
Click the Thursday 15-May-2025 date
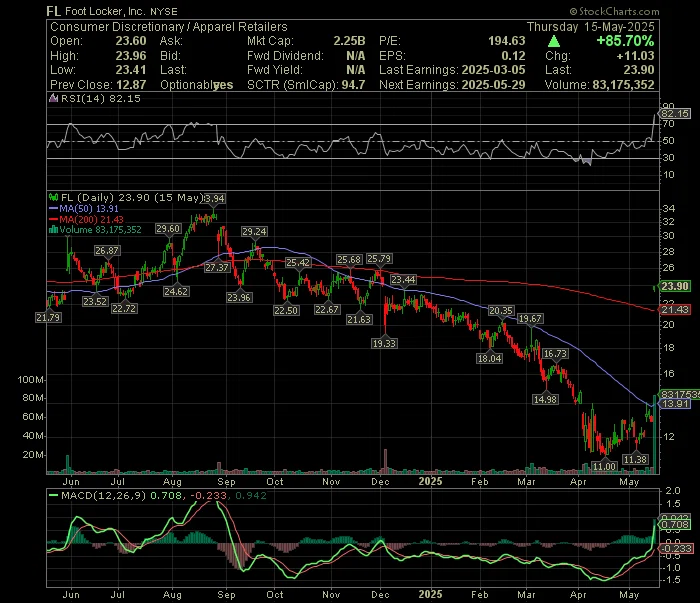(x=591, y=27)
